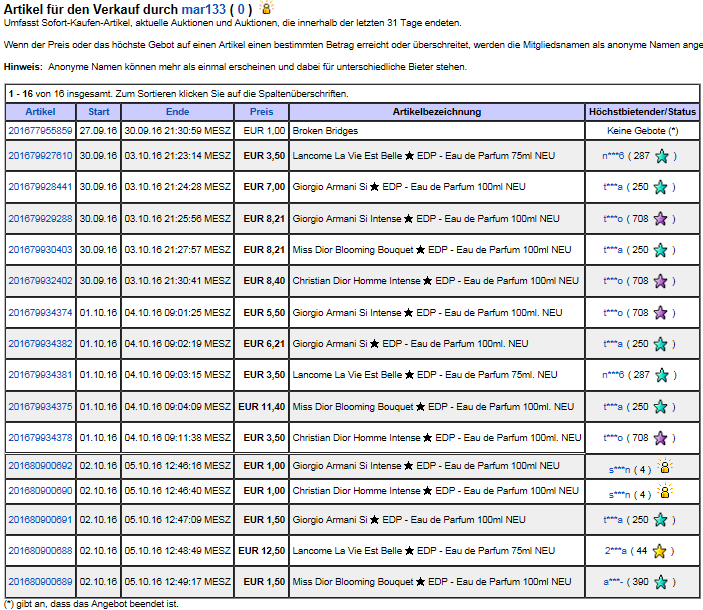Click price EUR 12,50

[x=261, y=550]
